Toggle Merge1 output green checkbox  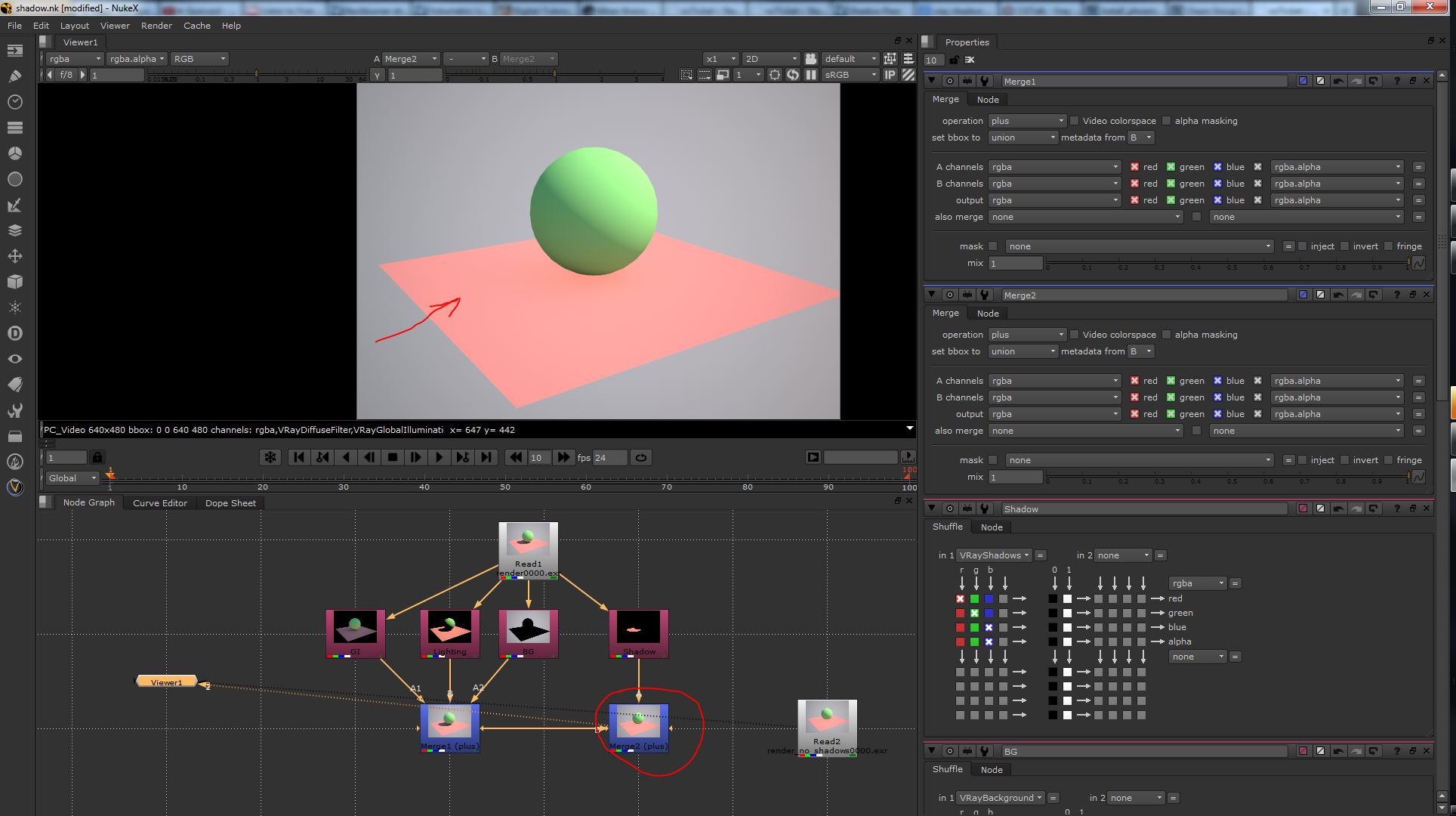[x=1171, y=200]
